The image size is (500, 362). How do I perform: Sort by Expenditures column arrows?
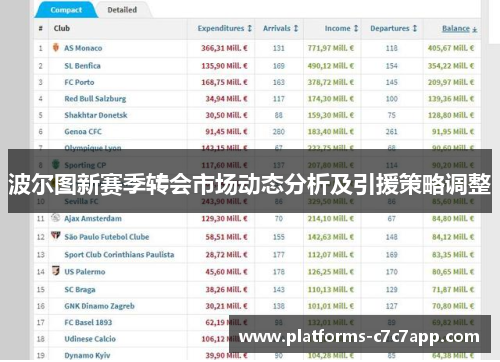(x=249, y=28)
